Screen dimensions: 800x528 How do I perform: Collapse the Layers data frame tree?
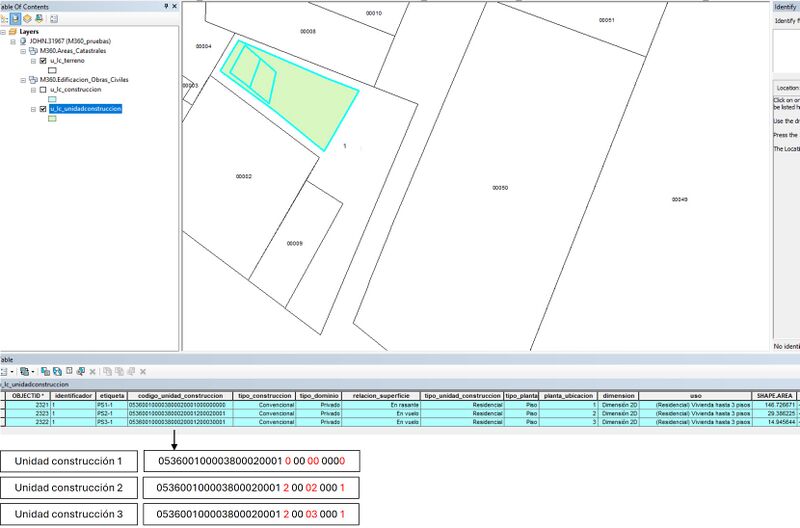[x=3, y=32]
